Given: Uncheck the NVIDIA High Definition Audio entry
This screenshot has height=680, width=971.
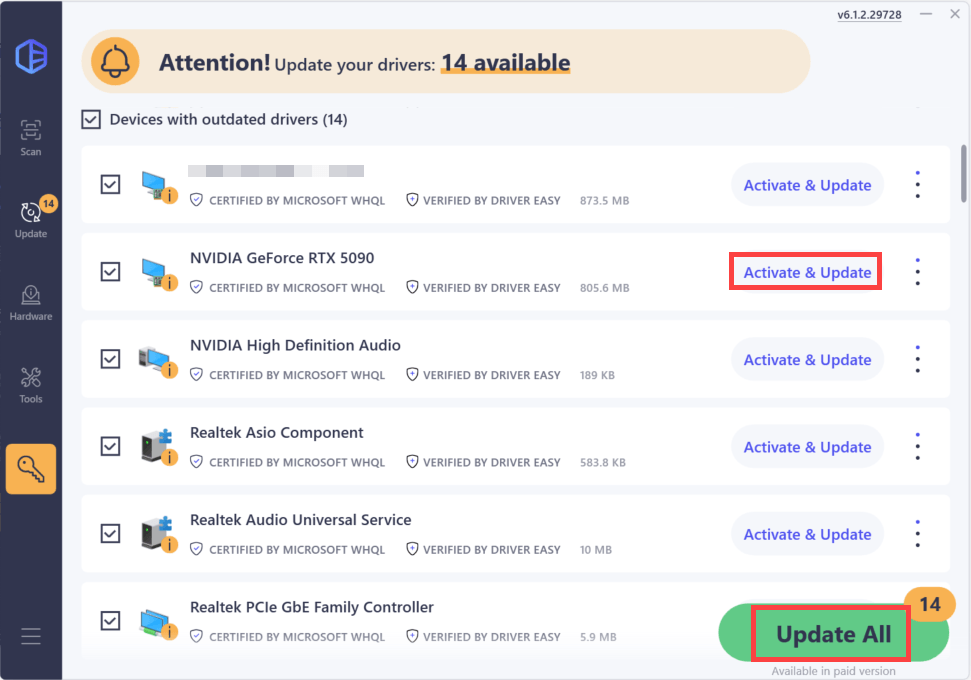Looking at the screenshot, I should 110,359.
